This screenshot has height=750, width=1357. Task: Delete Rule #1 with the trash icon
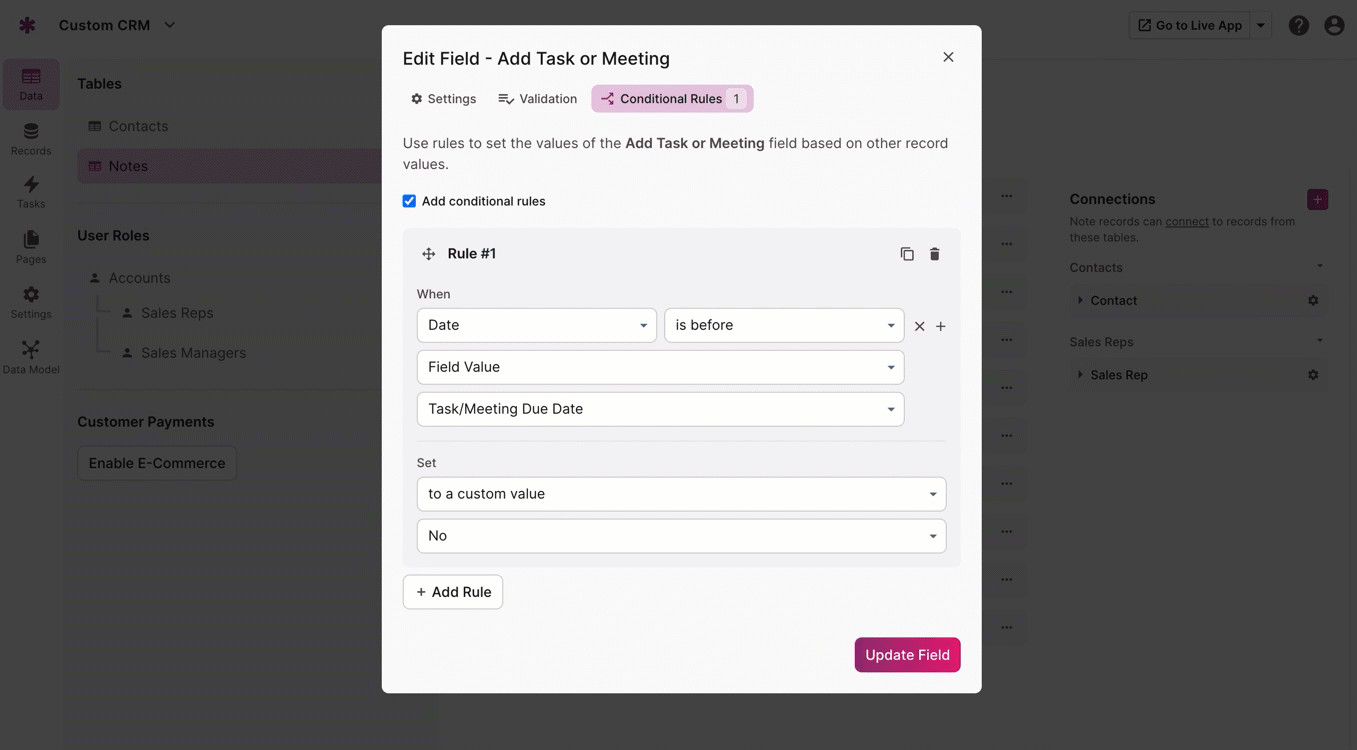point(935,254)
